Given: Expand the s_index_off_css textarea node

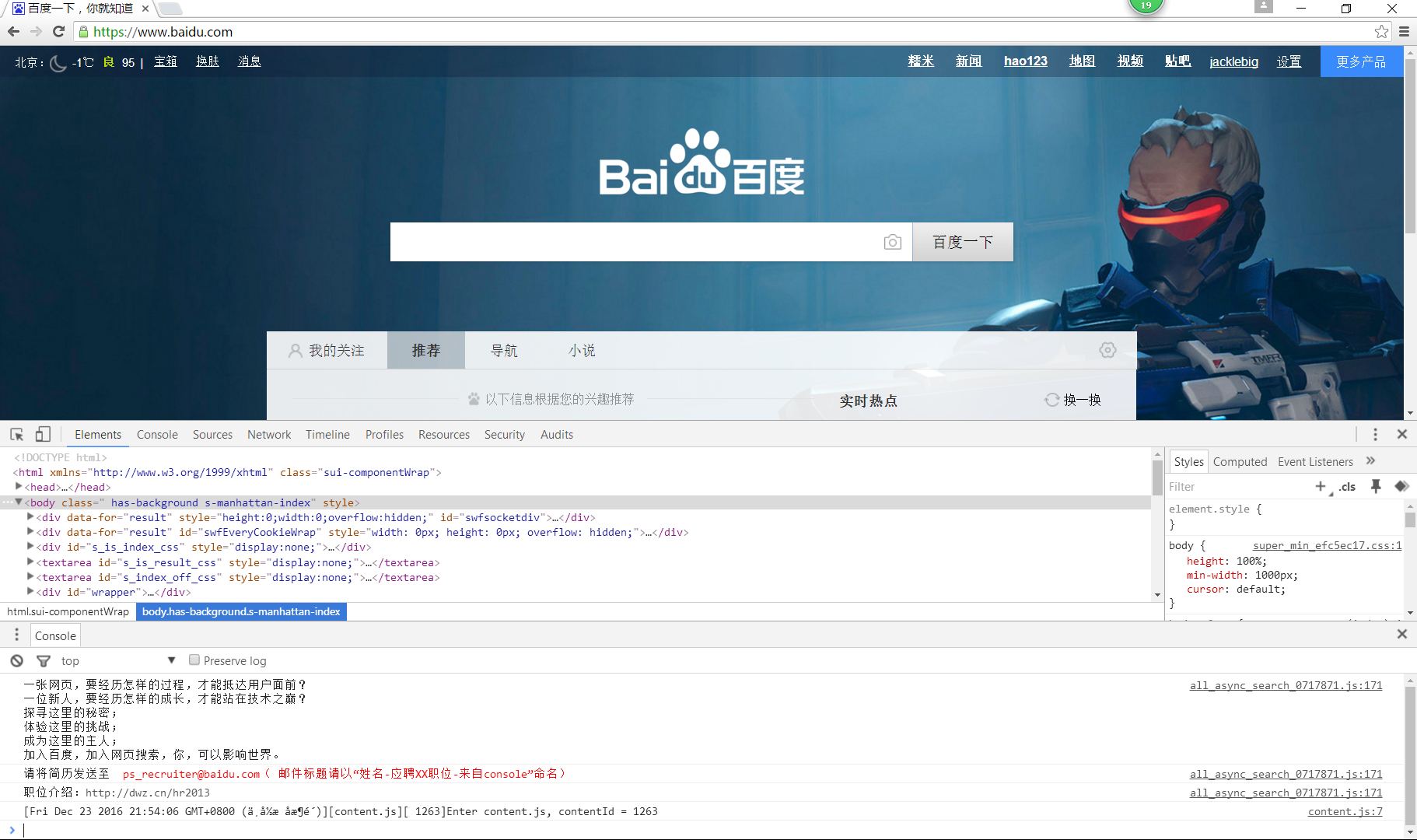Looking at the screenshot, I should click(x=30, y=576).
